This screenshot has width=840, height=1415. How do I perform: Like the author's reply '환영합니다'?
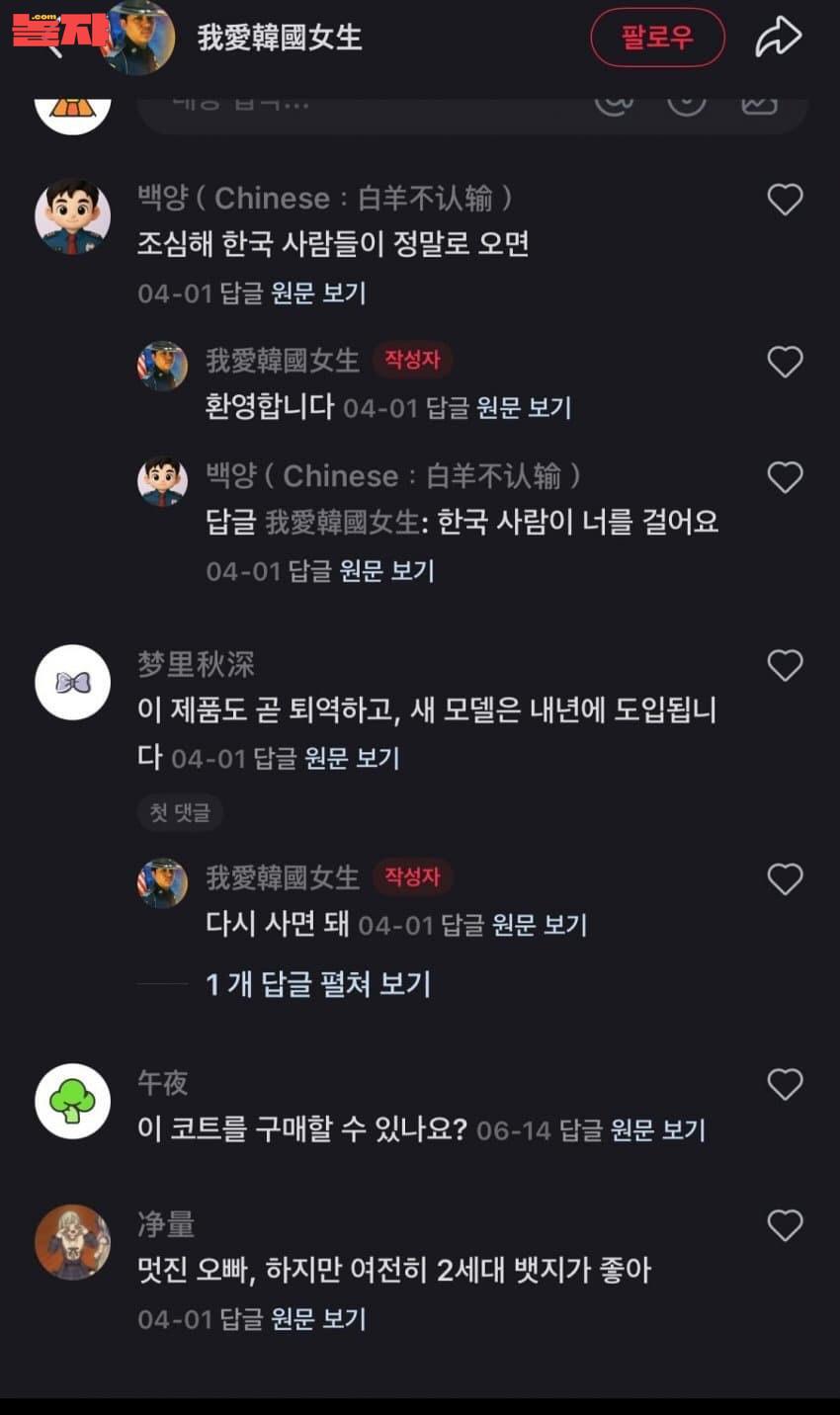[x=785, y=362]
